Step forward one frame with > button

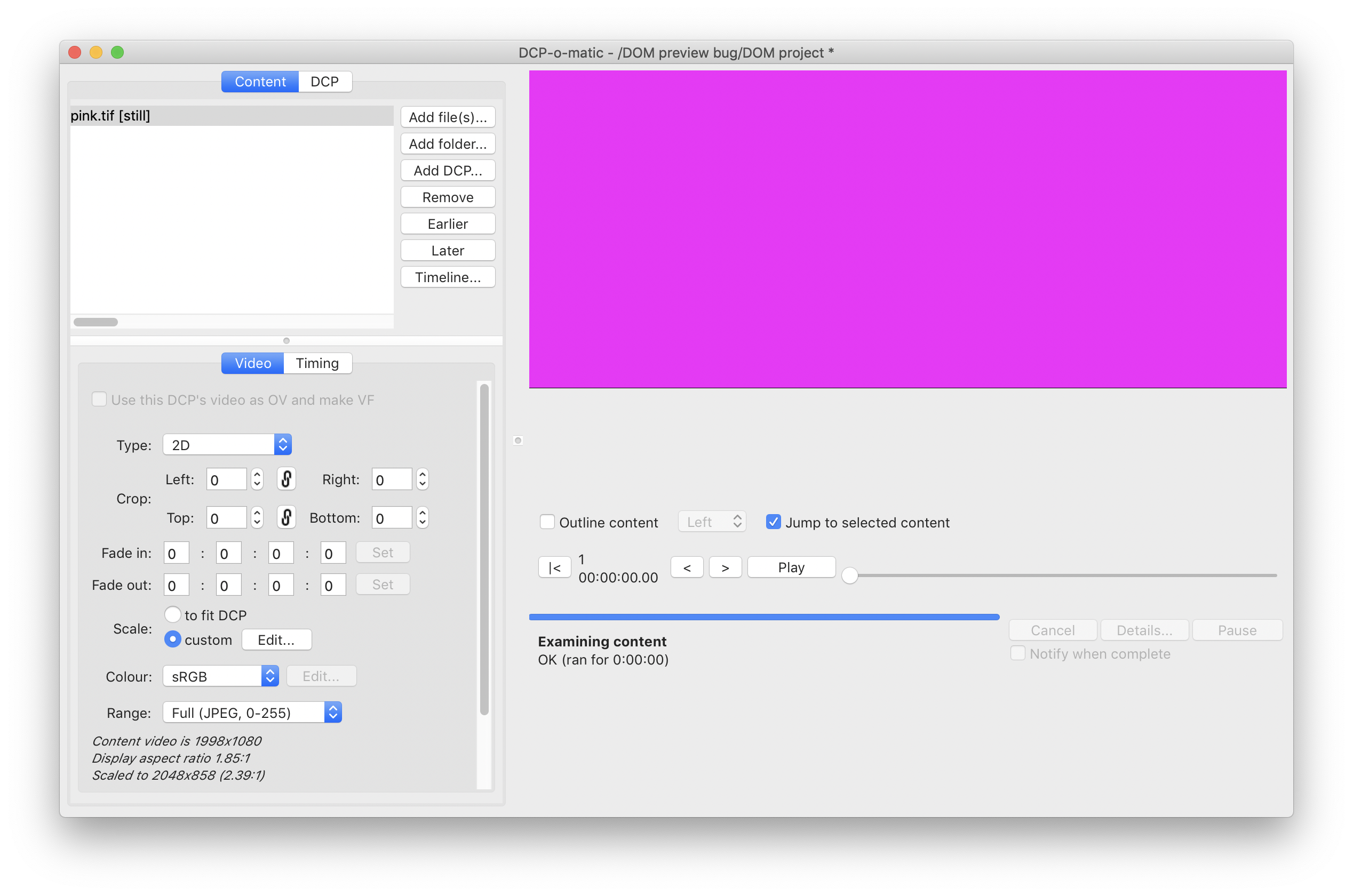[x=725, y=567]
